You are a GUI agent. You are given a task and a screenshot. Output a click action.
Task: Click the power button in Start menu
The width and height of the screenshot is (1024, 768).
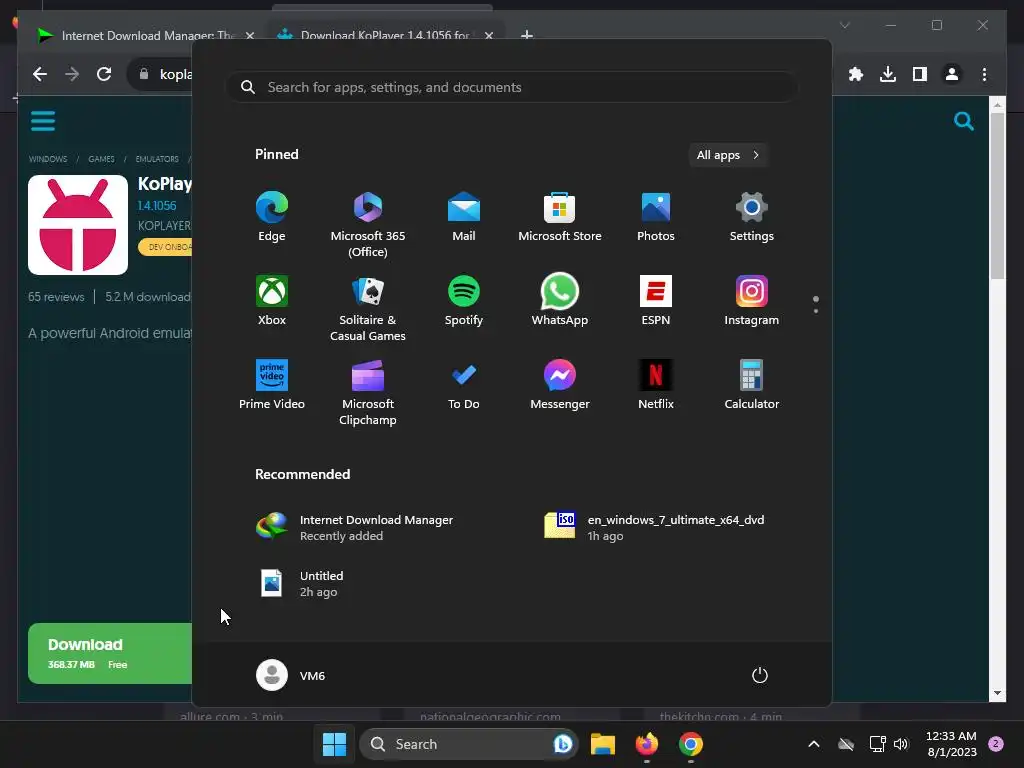tap(760, 675)
